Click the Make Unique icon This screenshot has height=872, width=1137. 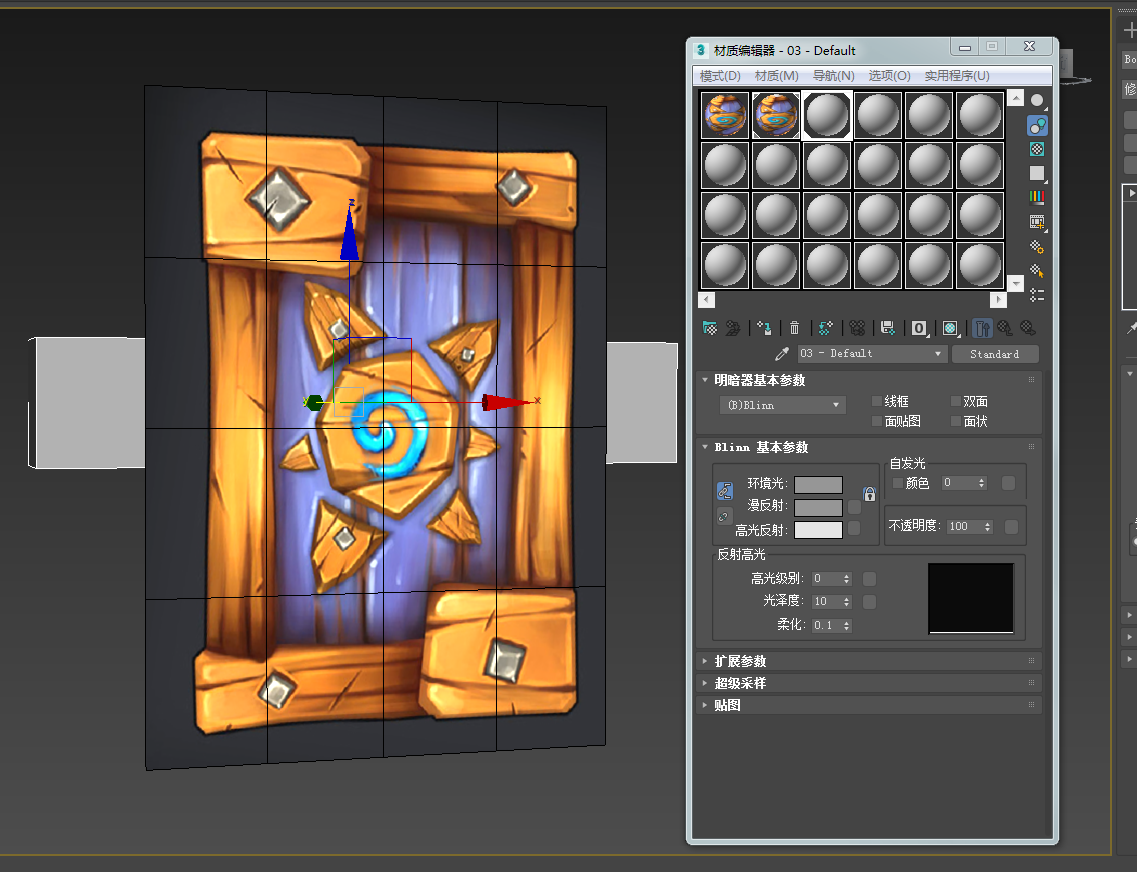tap(857, 328)
